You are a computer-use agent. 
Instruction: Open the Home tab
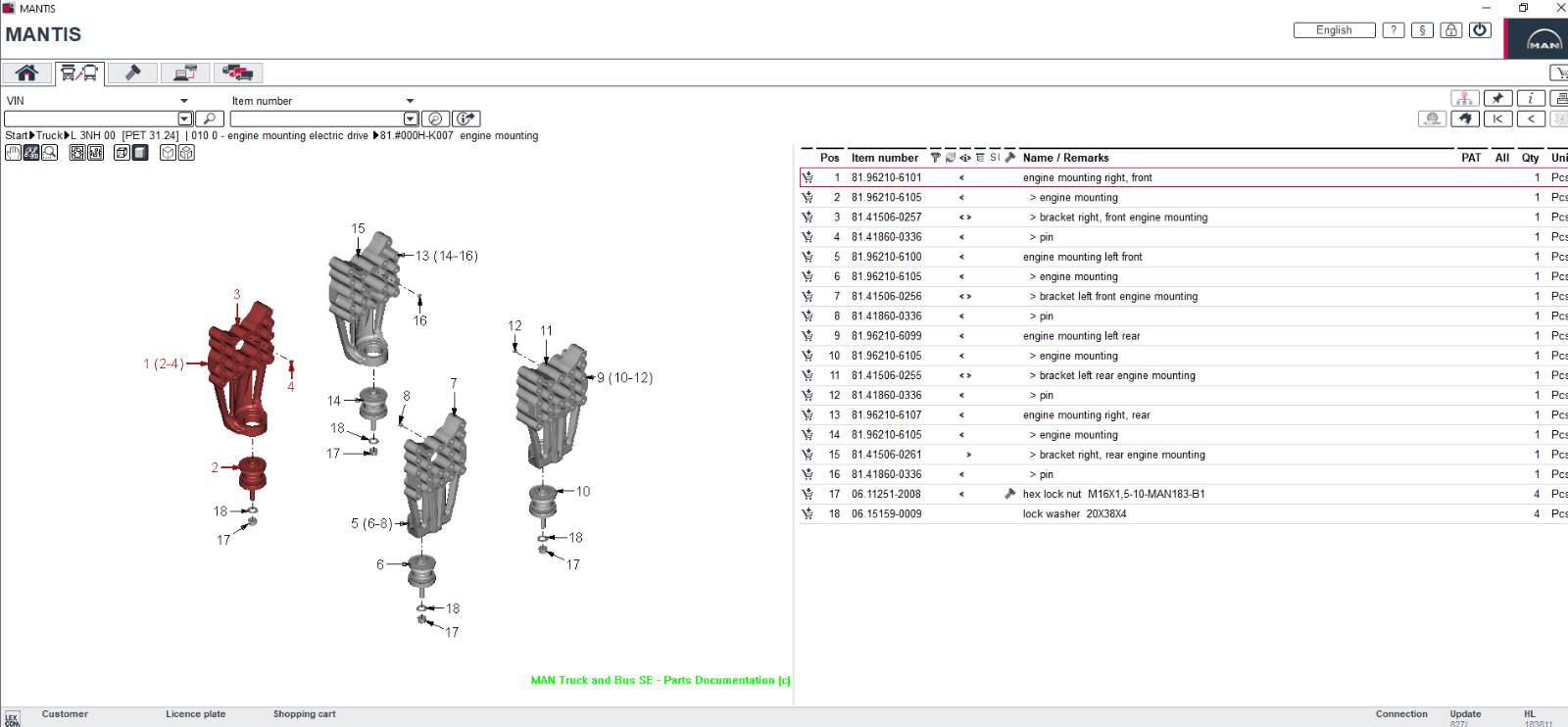tap(26, 73)
